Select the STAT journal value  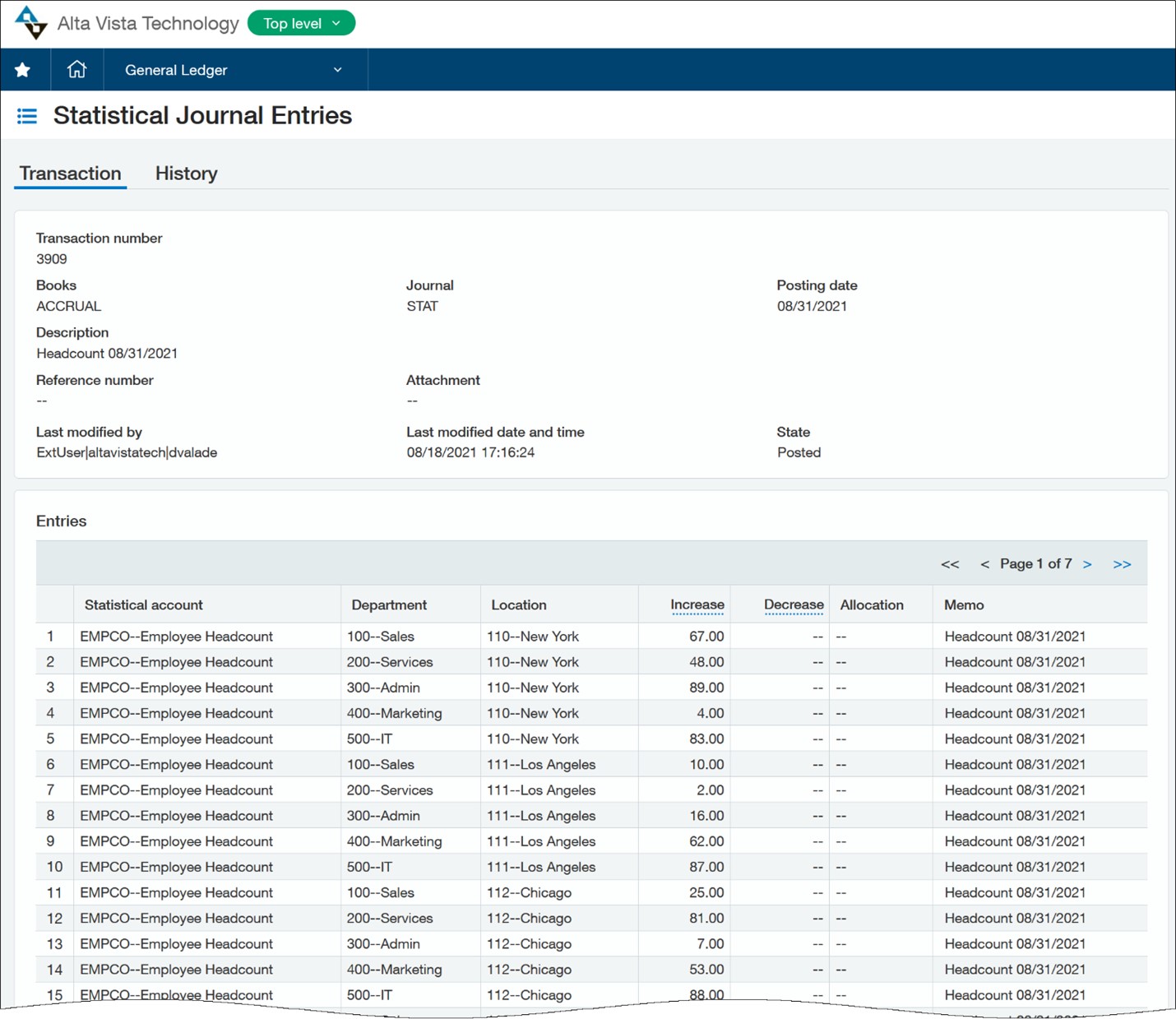423,306
